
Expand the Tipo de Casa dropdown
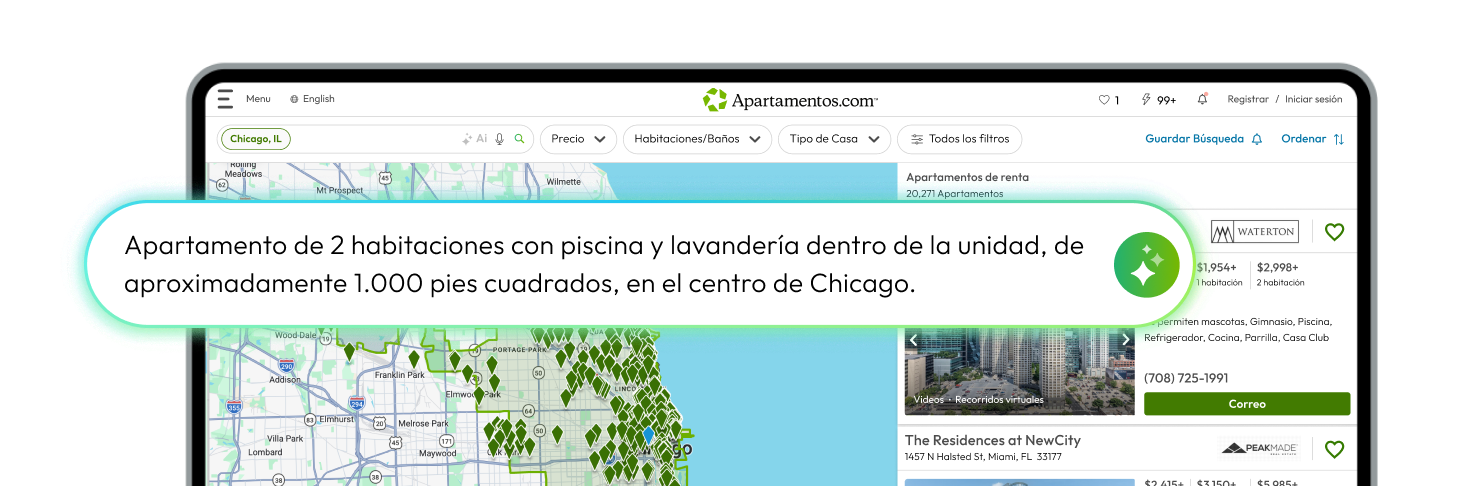point(833,139)
